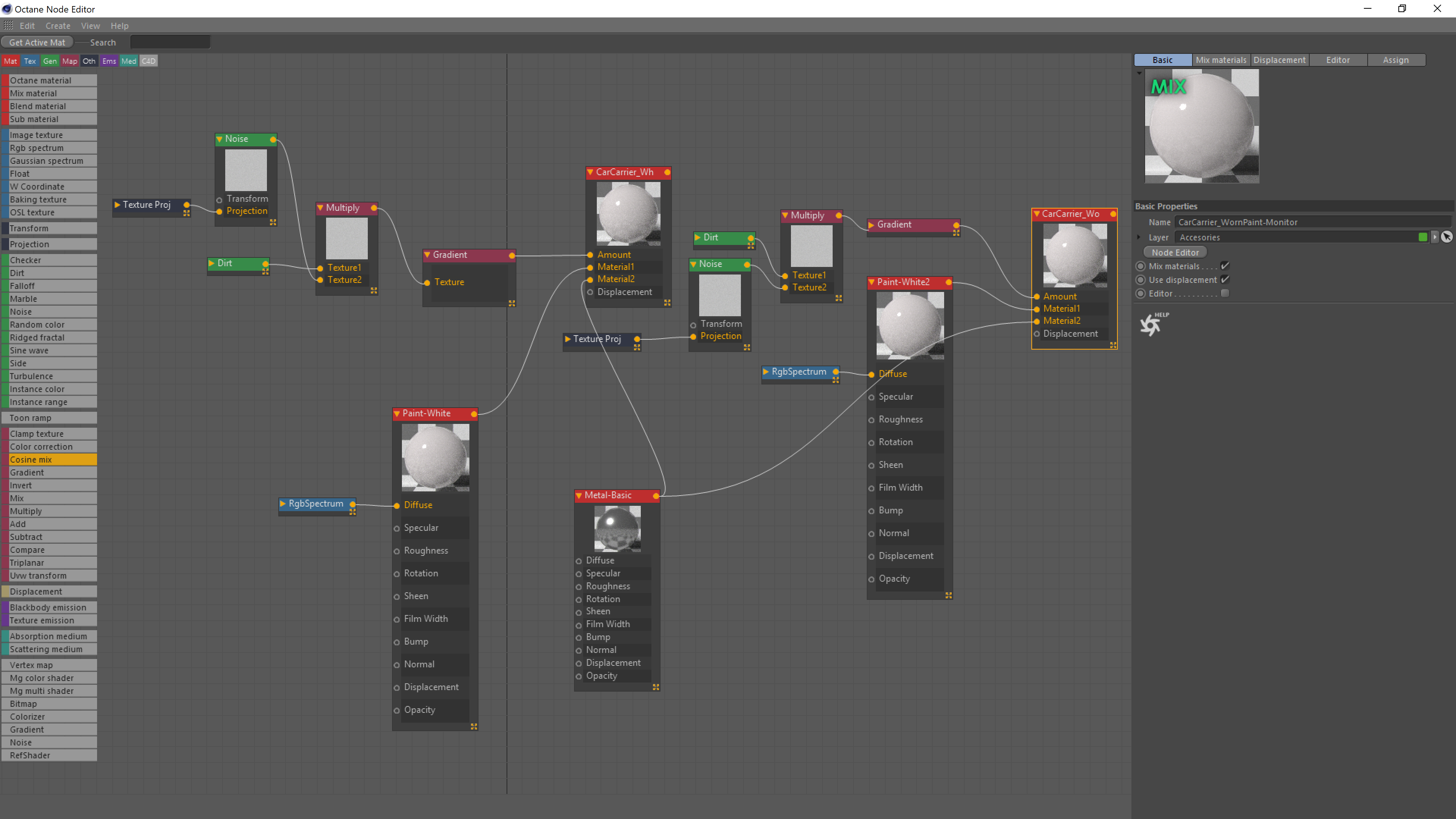Uncheck the Mix materials checkbox
Image resolution: width=1456 pixels, height=819 pixels.
tap(1225, 266)
